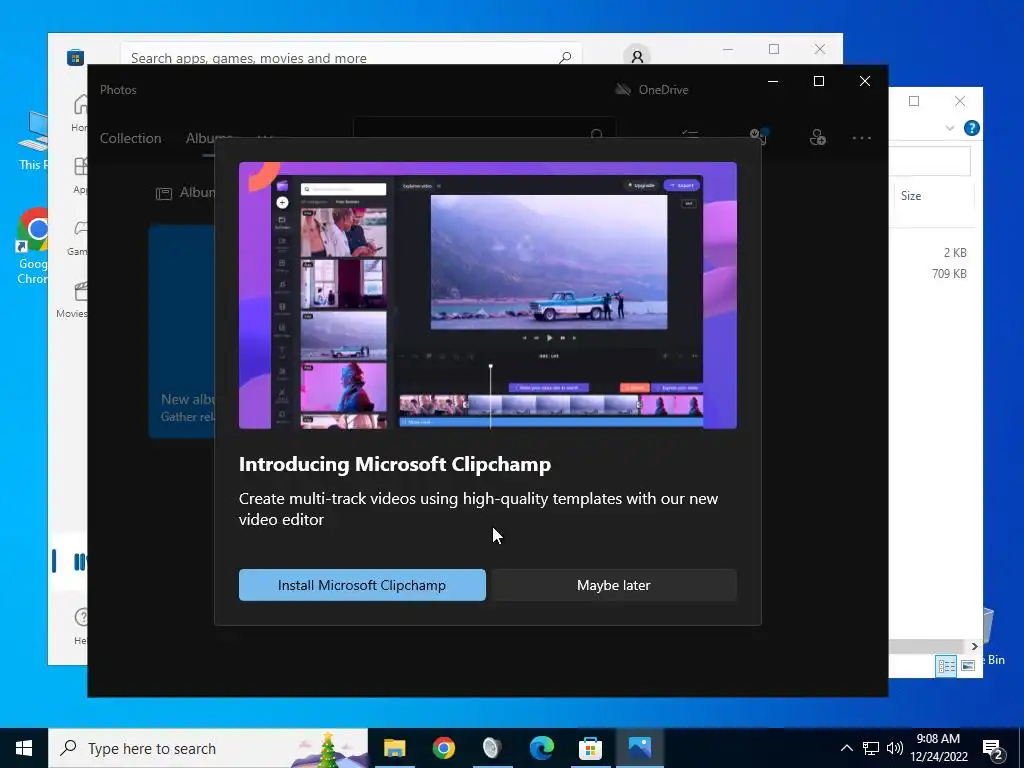The height and width of the screenshot is (768, 1024).
Task: Open the Albums tab in Photos
Action: tap(209, 138)
